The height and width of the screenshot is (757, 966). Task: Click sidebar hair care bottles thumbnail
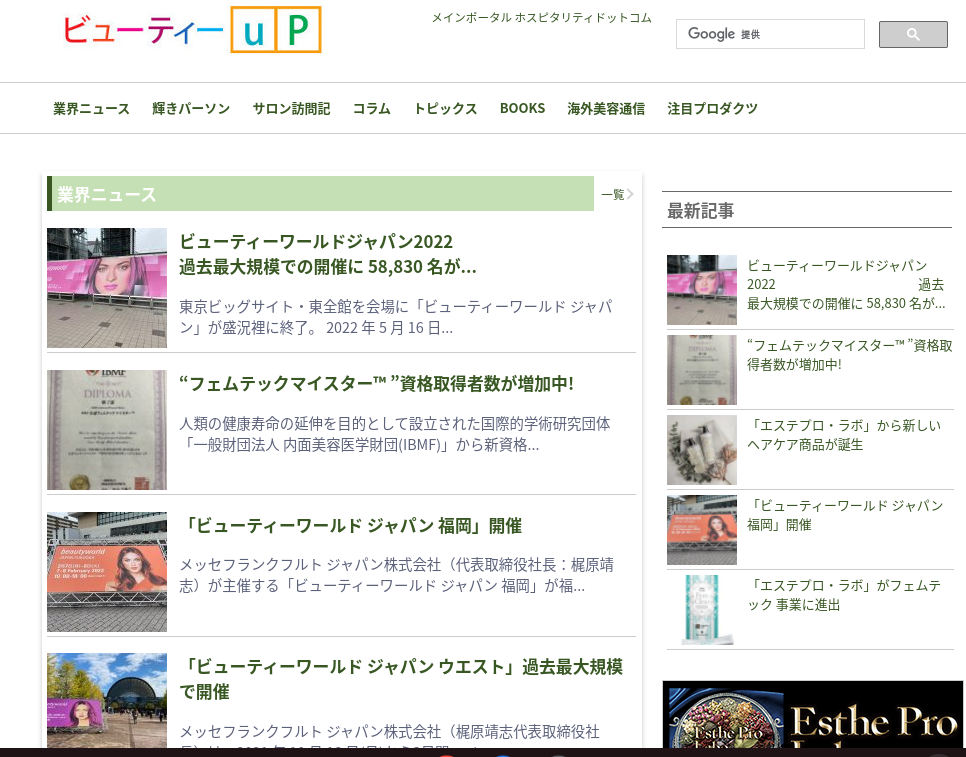702,450
